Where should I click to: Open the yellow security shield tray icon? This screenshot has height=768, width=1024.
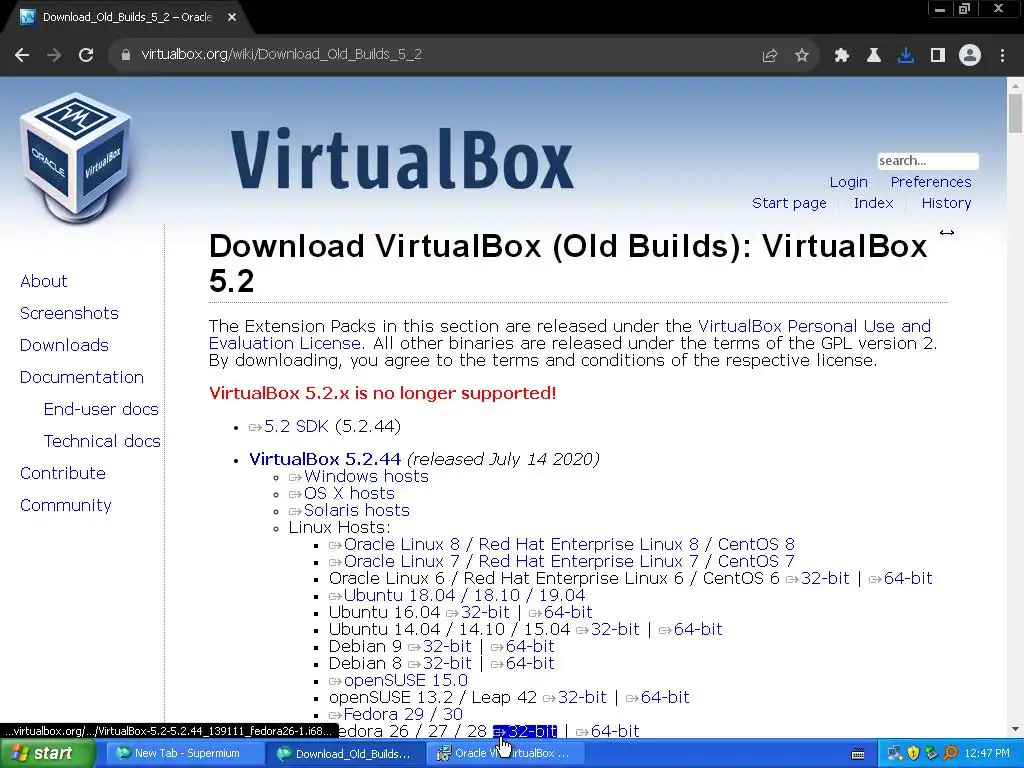(913, 753)
